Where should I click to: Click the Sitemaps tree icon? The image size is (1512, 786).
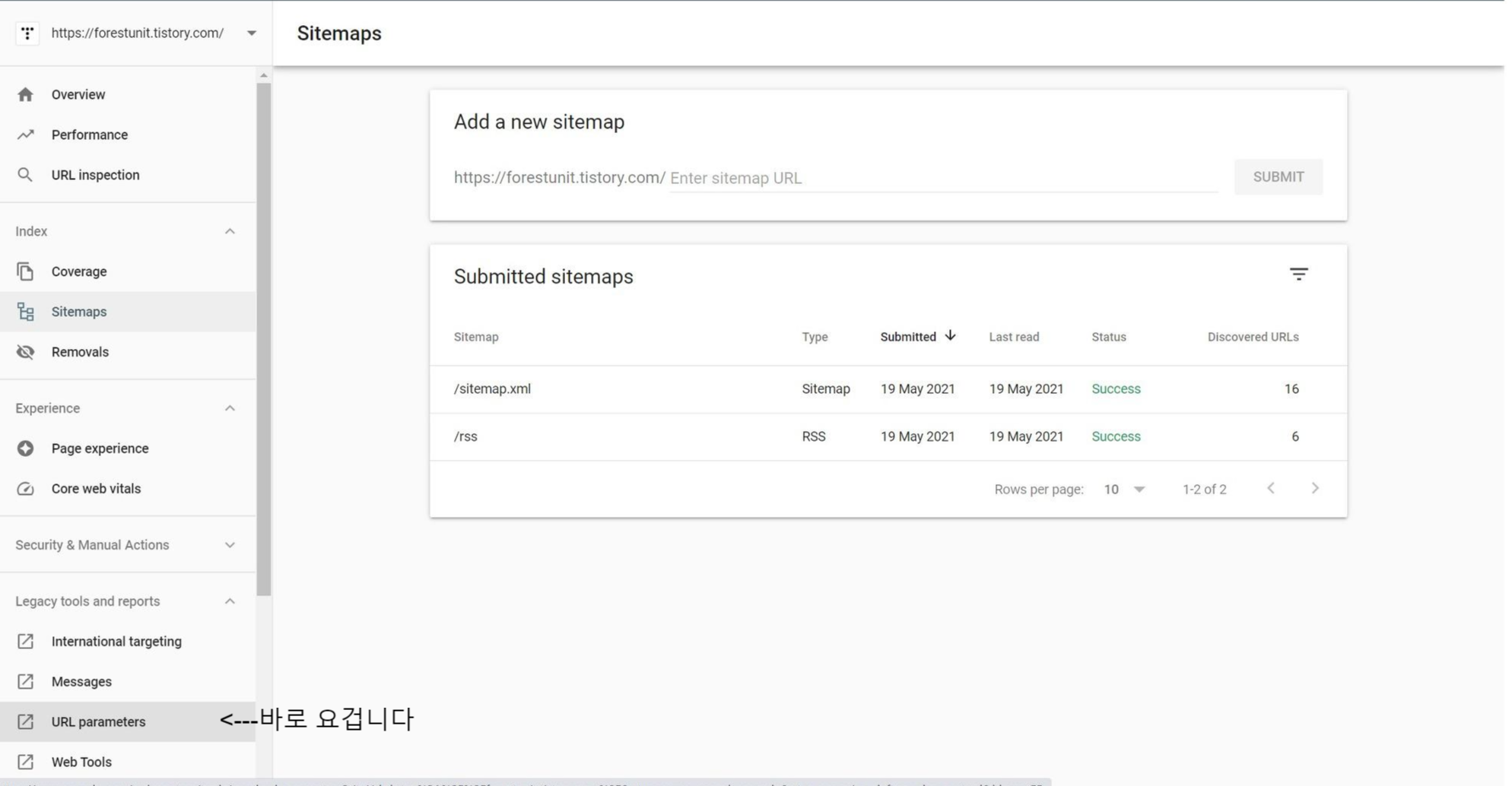click(x=25, y=312)
